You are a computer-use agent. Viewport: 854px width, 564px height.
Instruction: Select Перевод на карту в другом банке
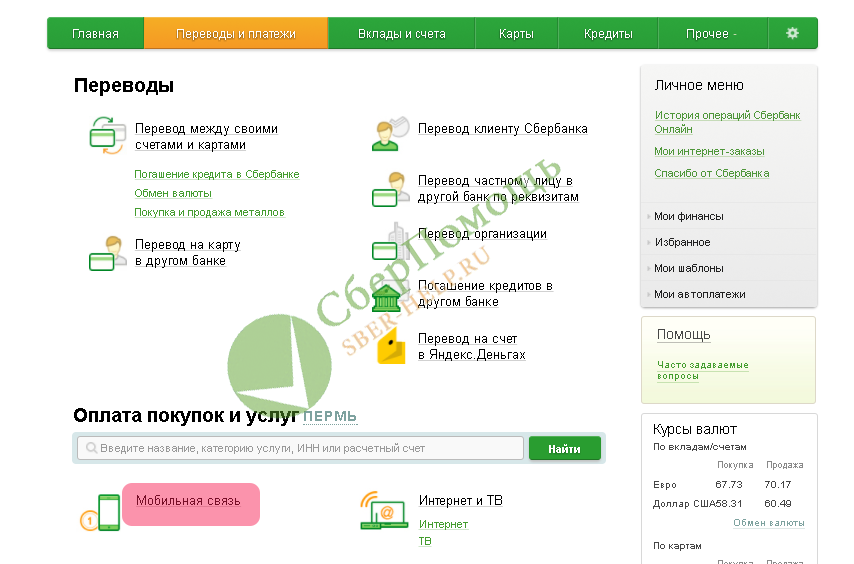(x=187, y=253)
